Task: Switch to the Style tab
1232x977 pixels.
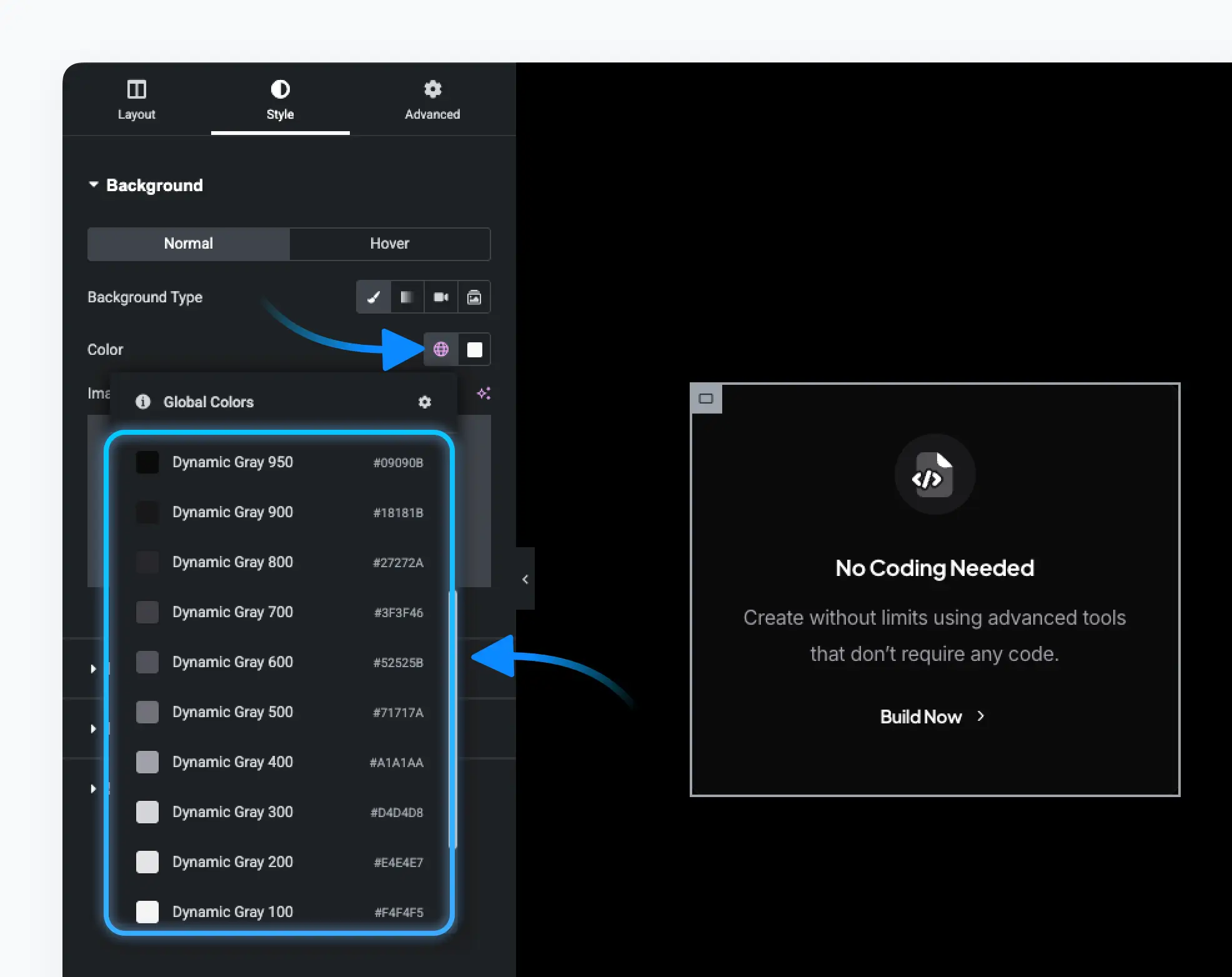Action: 280,100
